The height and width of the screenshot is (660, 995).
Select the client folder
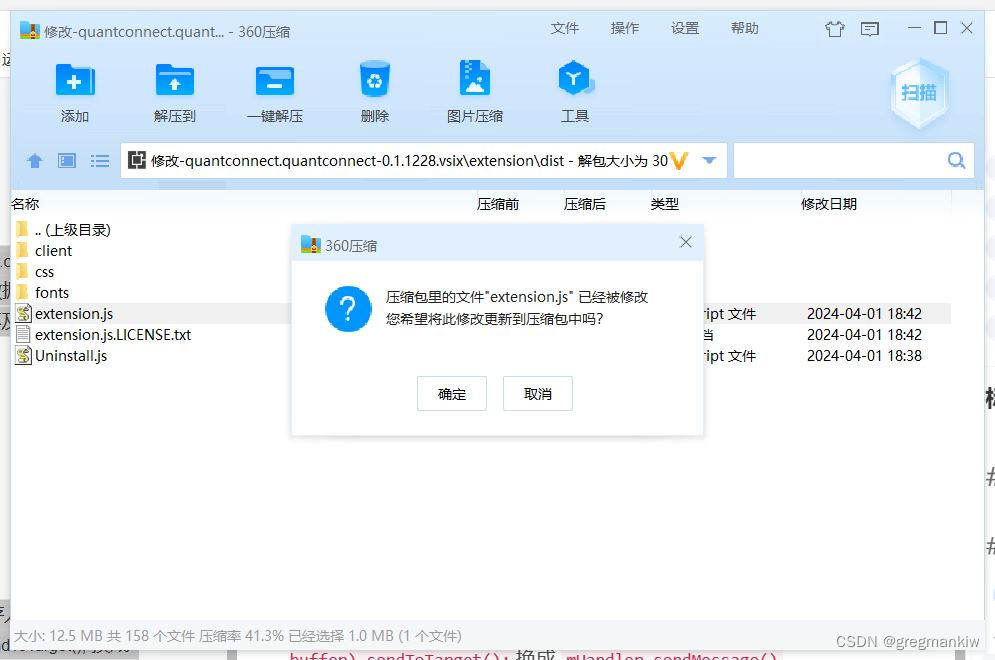coord(44,251)
